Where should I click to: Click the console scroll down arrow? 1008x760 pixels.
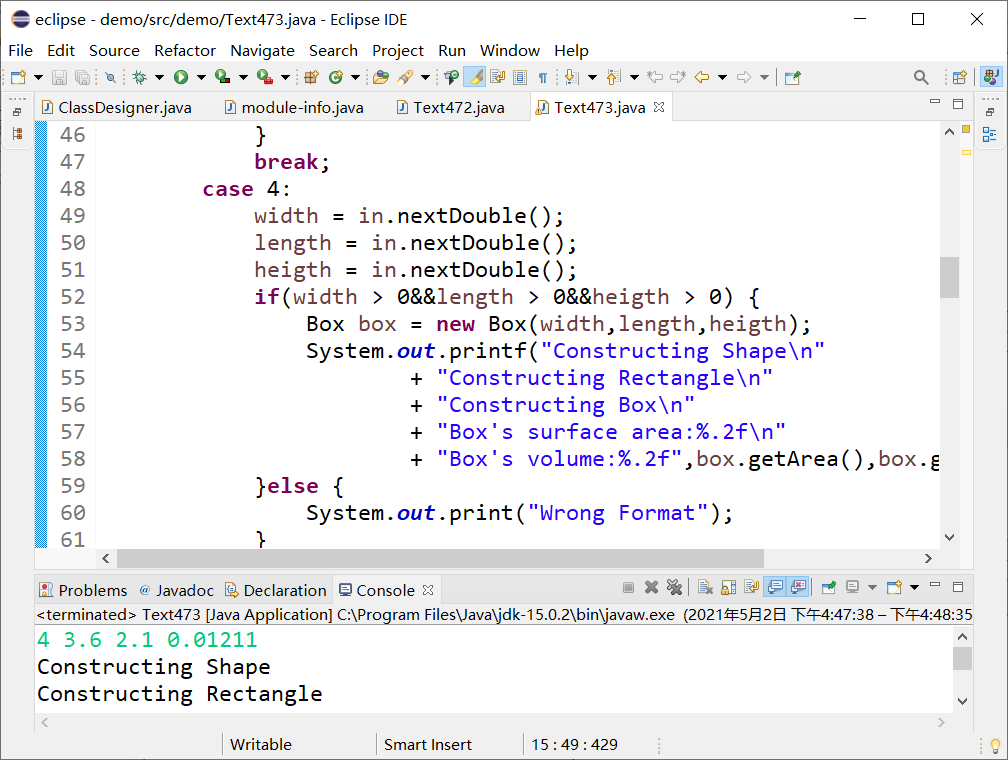962,701
